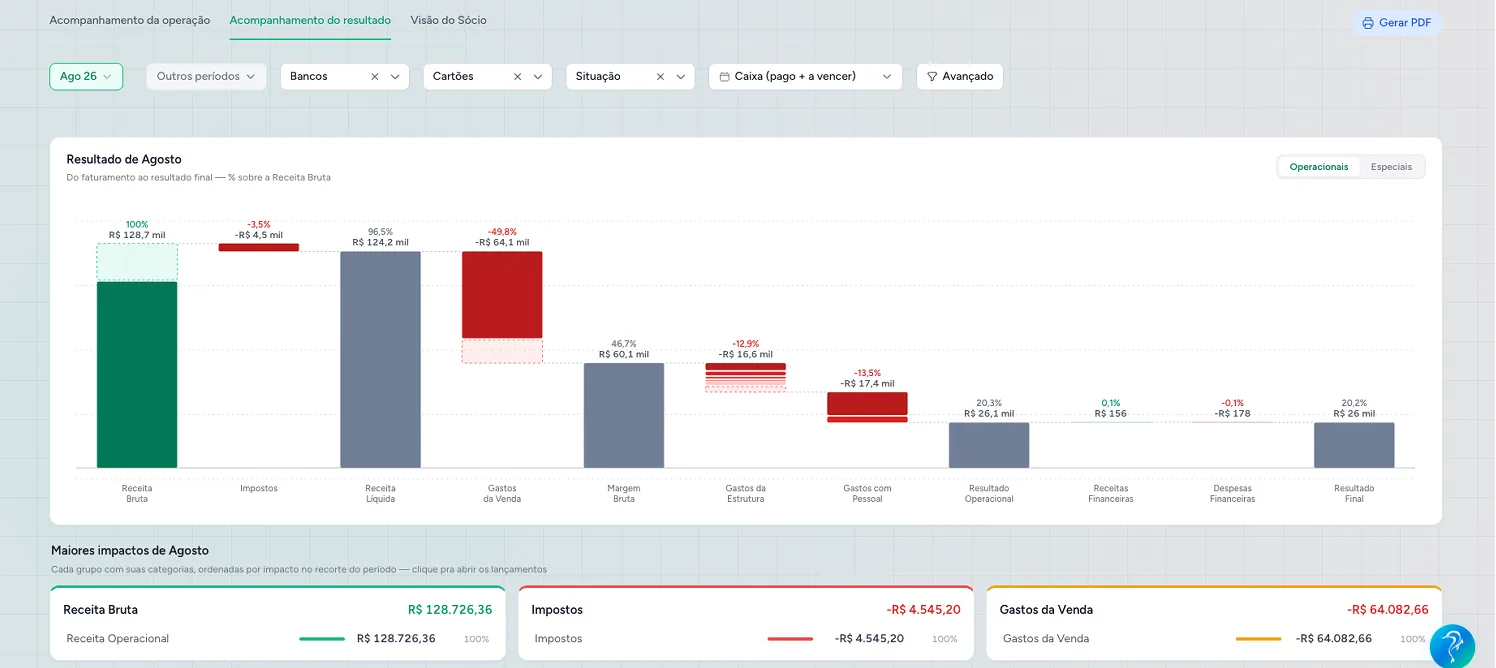Click the red Impostos progress bar
The image size is (1496, 668).
790,638
